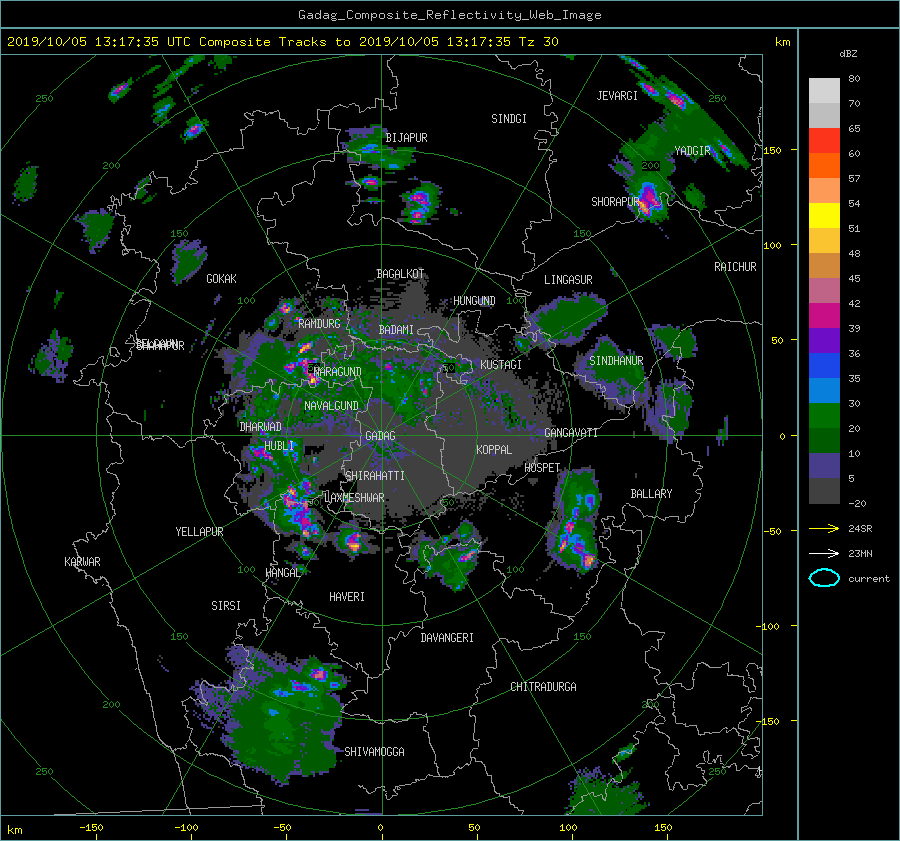This screenshot has height=841, width=900.
Task: Click the yellow 24SR track arrow in legend
Action: click(824, 528)
